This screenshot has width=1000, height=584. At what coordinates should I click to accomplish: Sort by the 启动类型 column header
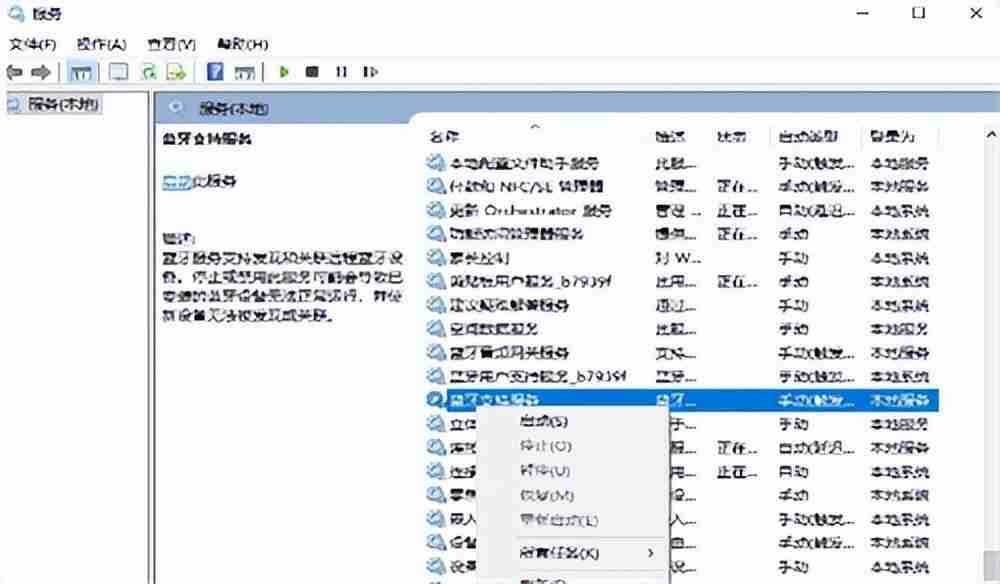click(808, 136)
